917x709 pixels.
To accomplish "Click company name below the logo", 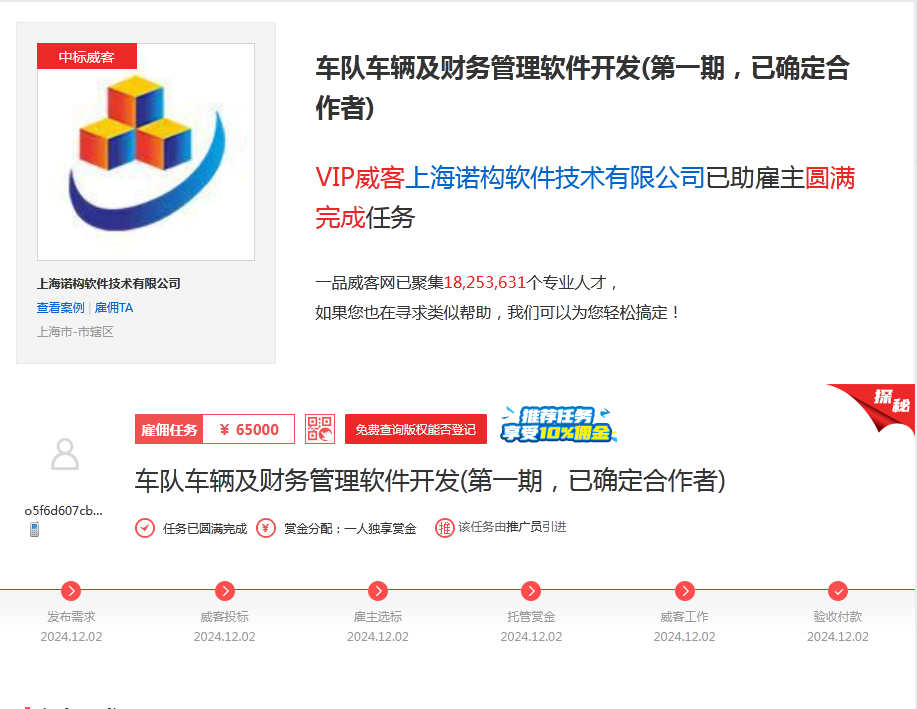I will pos(109,284).
